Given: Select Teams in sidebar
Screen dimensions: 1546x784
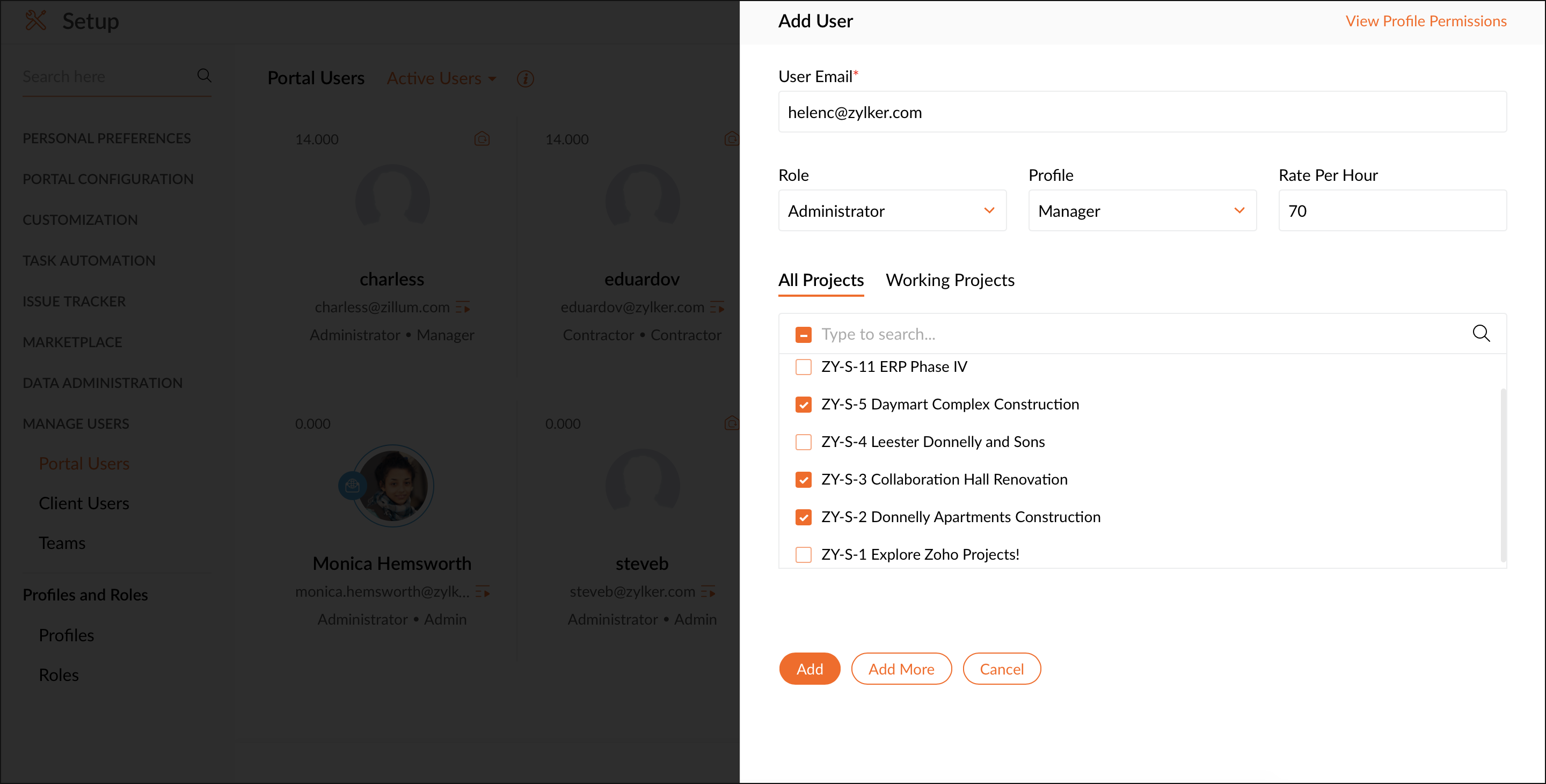Looking at the screenshot, I should coord(62,543).
